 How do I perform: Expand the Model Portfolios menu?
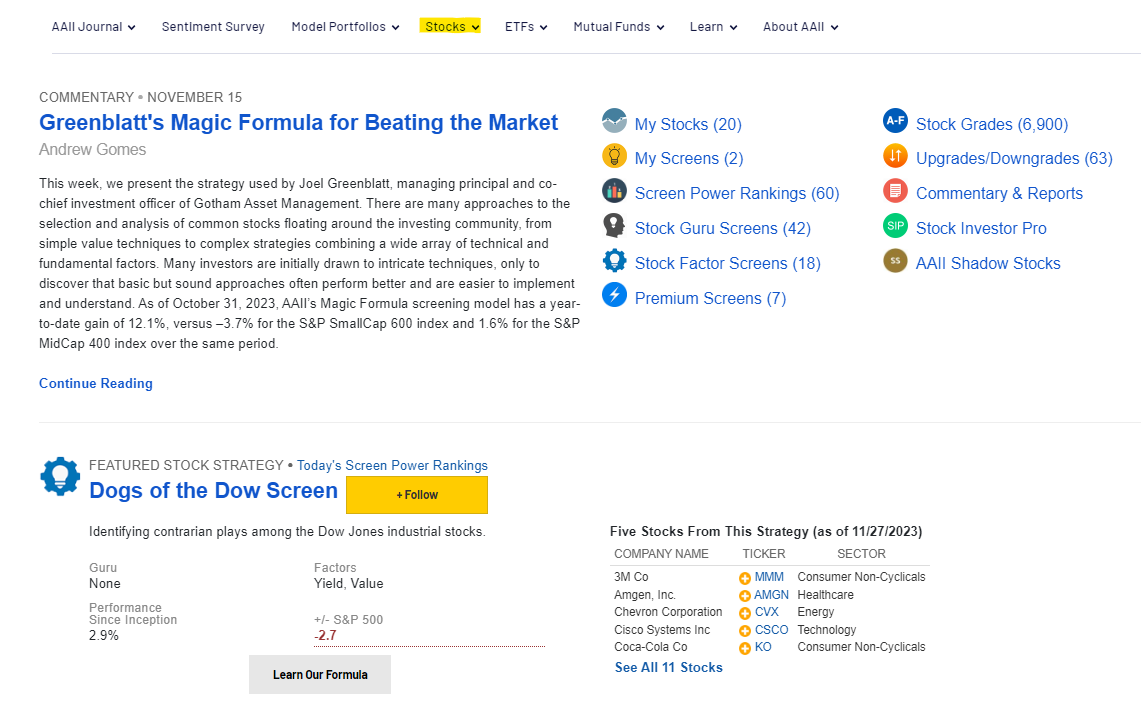click(x=346, y=27)
